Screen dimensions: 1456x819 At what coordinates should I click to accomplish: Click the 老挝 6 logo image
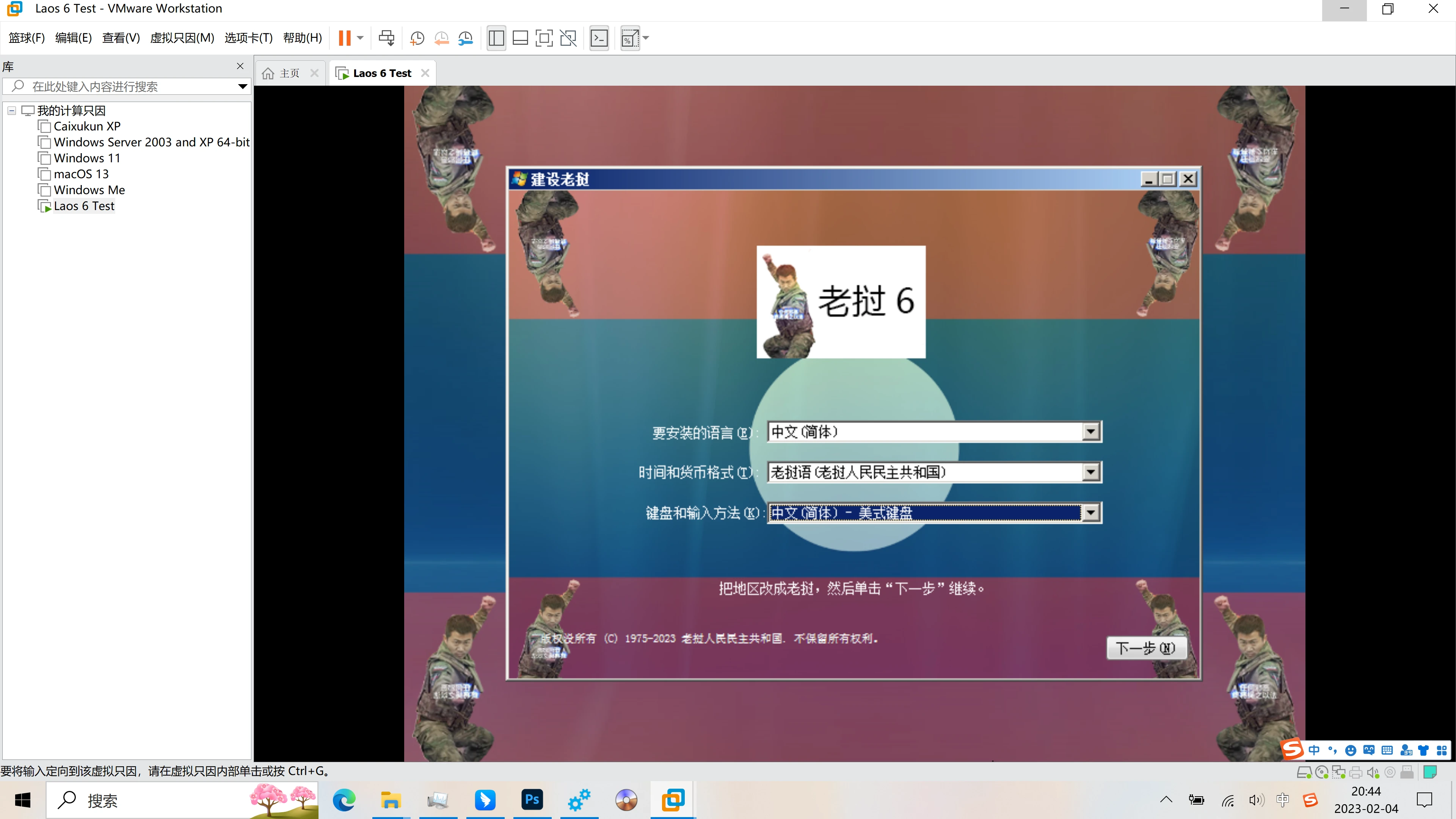click(x=841, y=302)
